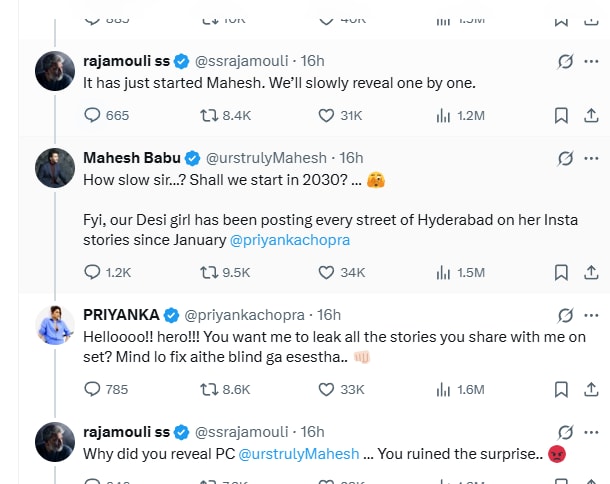Reply to PRIYANKA's tweet with 785 replies

click(x=93, y=389)
